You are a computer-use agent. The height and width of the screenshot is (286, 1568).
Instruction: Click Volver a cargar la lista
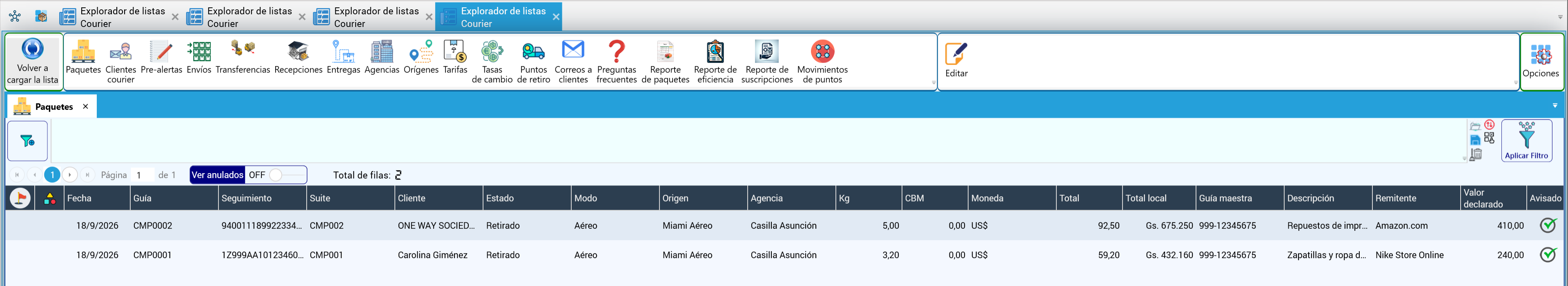coord(33,61)
